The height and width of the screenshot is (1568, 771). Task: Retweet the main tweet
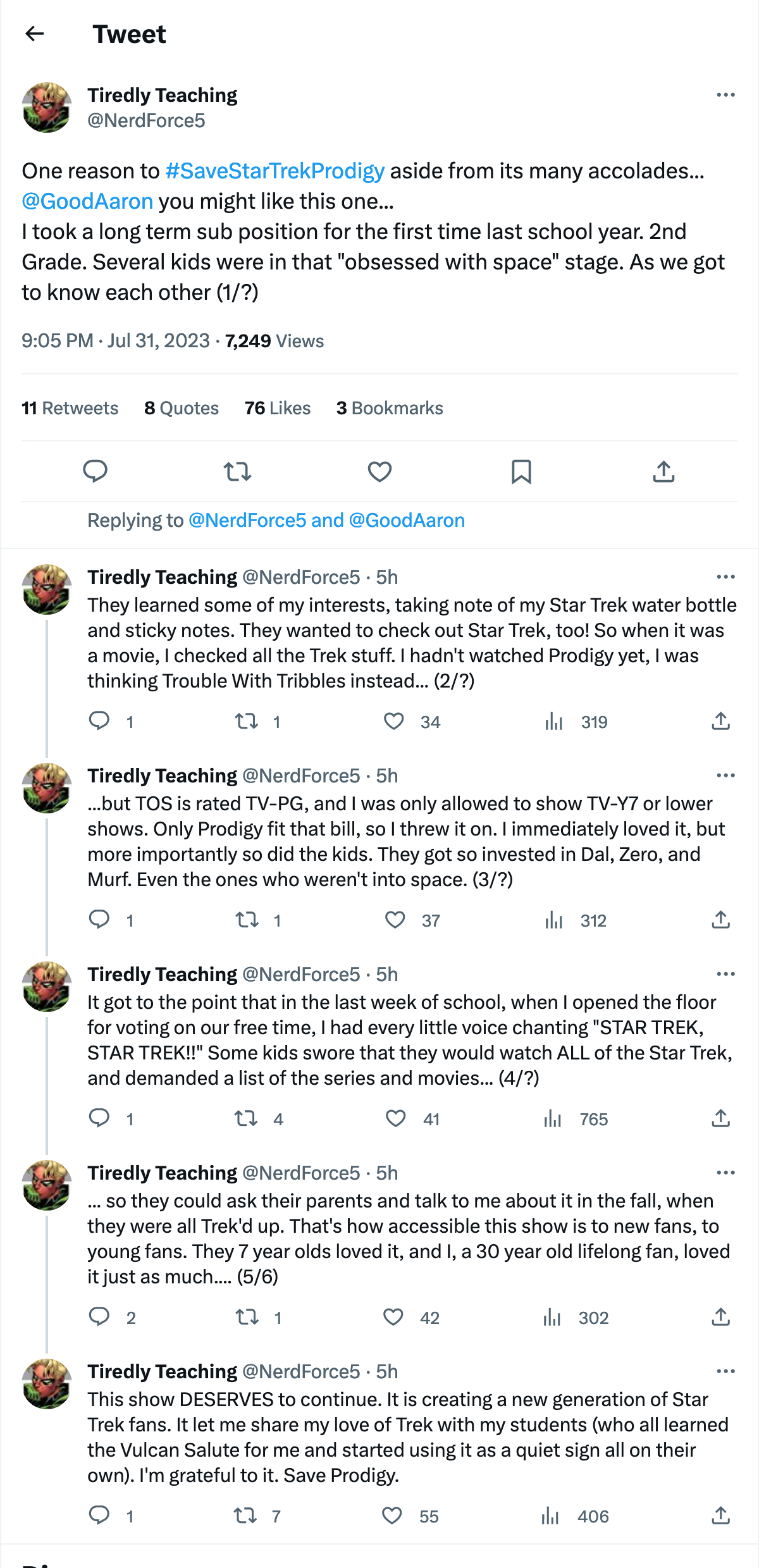tap(238, 471)
